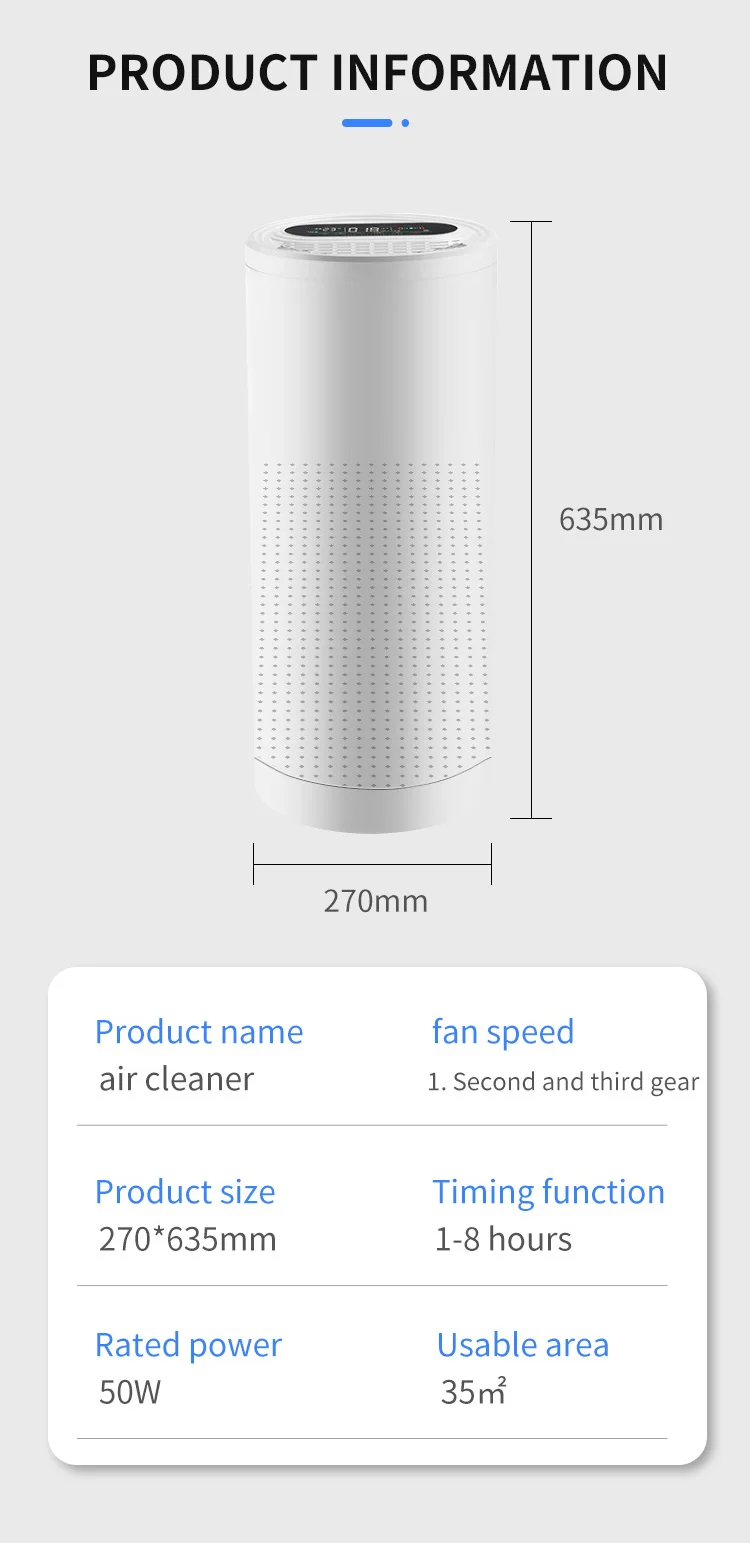Select the 270mm width label
The width and height of the screenshot is (750, 1543).
[375, 901]
